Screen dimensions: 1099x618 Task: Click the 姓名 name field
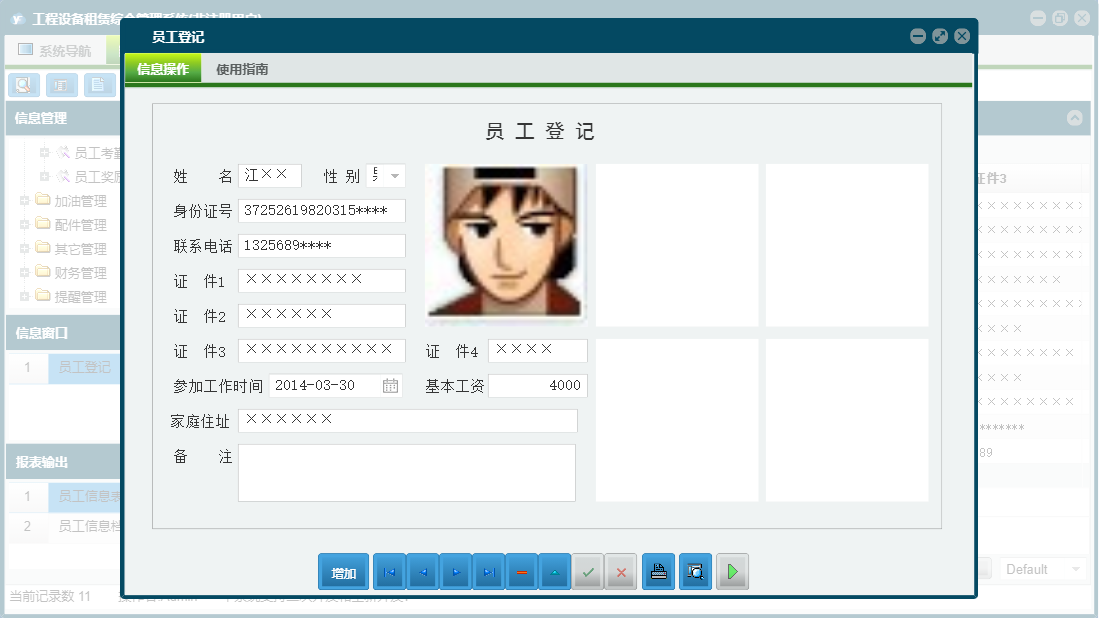point(270,175)
